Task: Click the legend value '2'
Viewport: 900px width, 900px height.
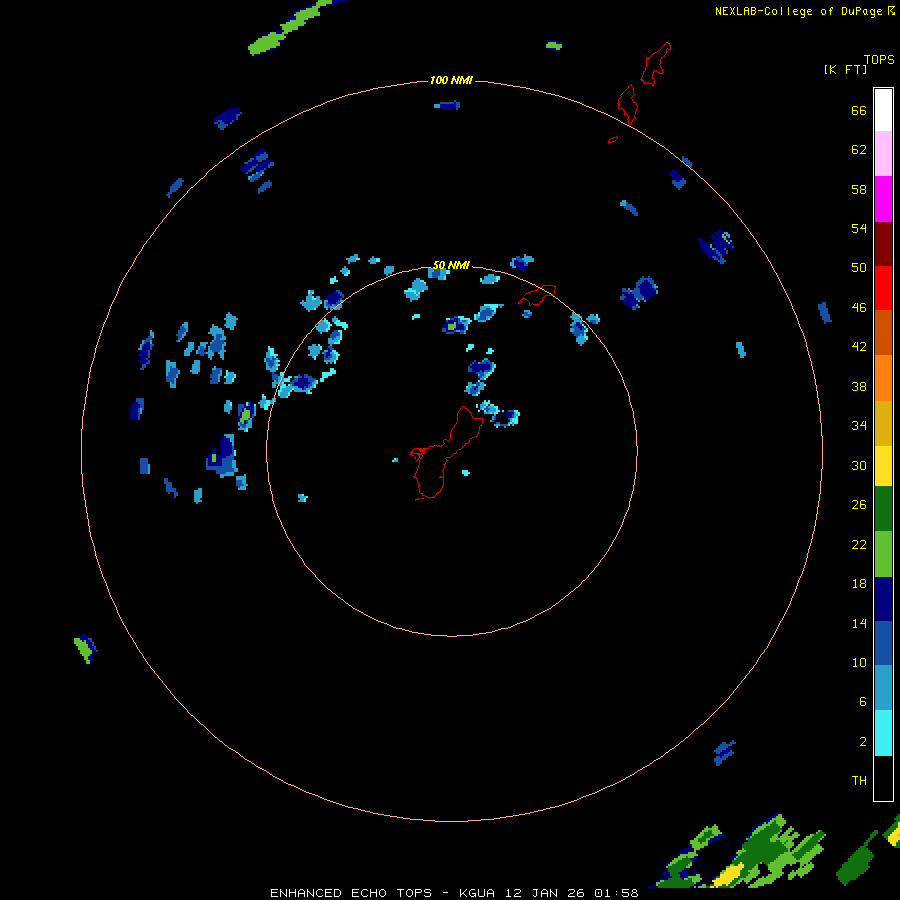Action: click(863, 742)
